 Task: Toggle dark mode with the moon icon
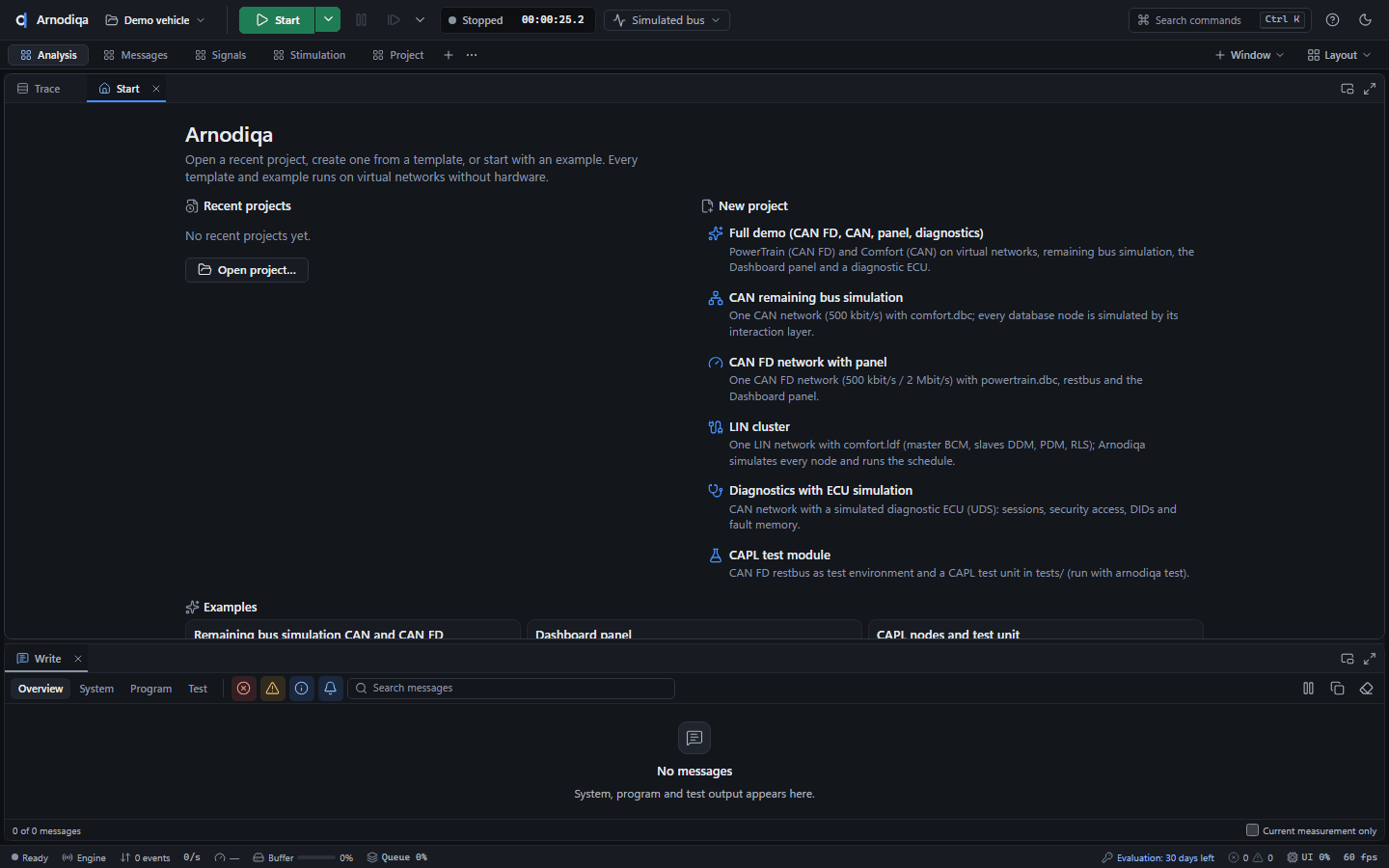click(1365, 20)
